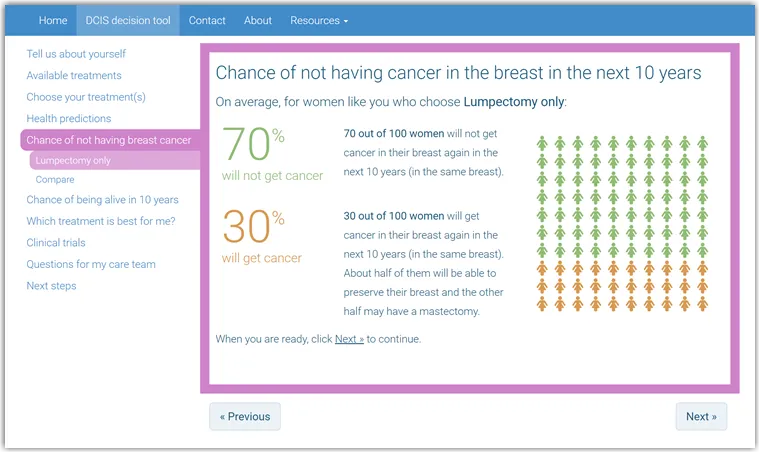Go to Questions for my care team
This screenshot has height=453, width=760.
[91, 265]
